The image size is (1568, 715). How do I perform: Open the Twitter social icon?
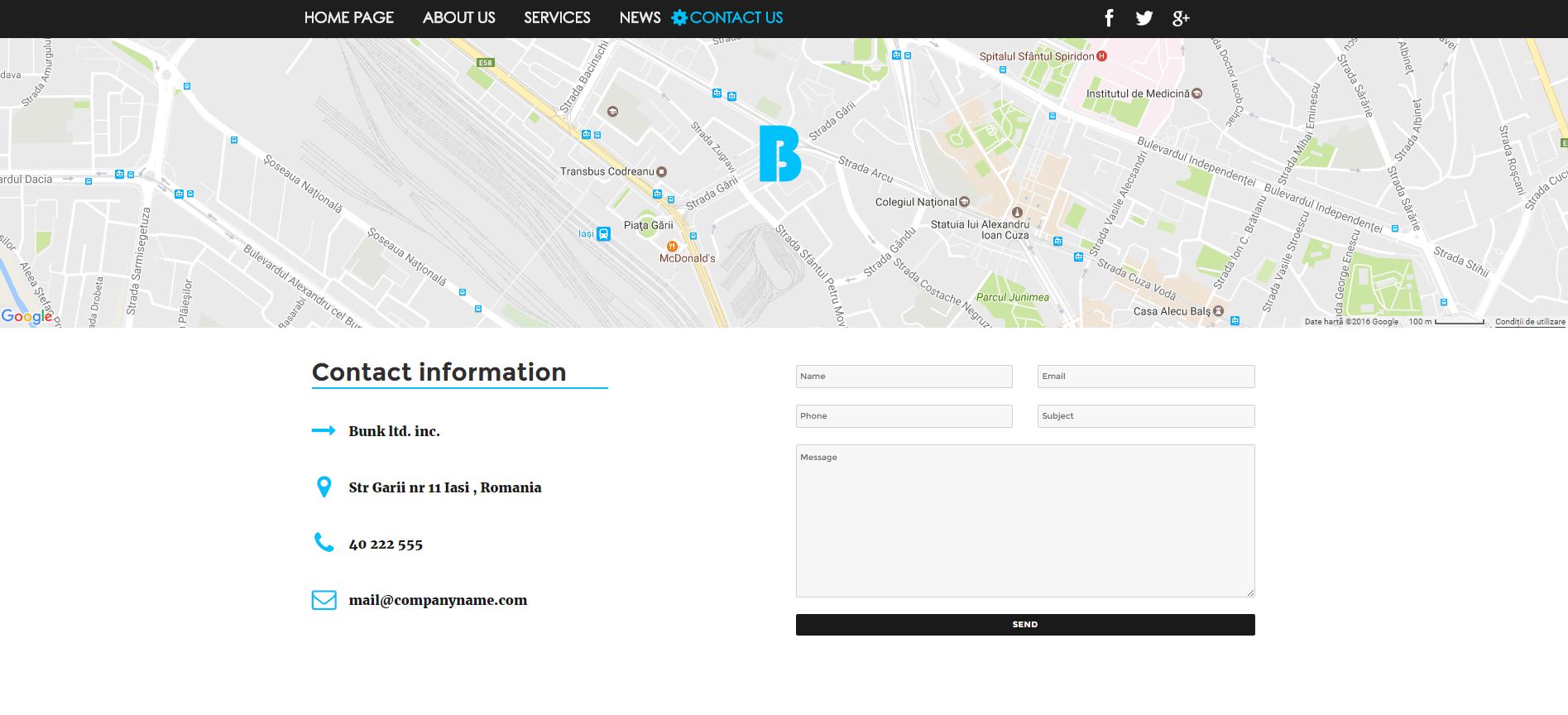(x=1144, y=18)
